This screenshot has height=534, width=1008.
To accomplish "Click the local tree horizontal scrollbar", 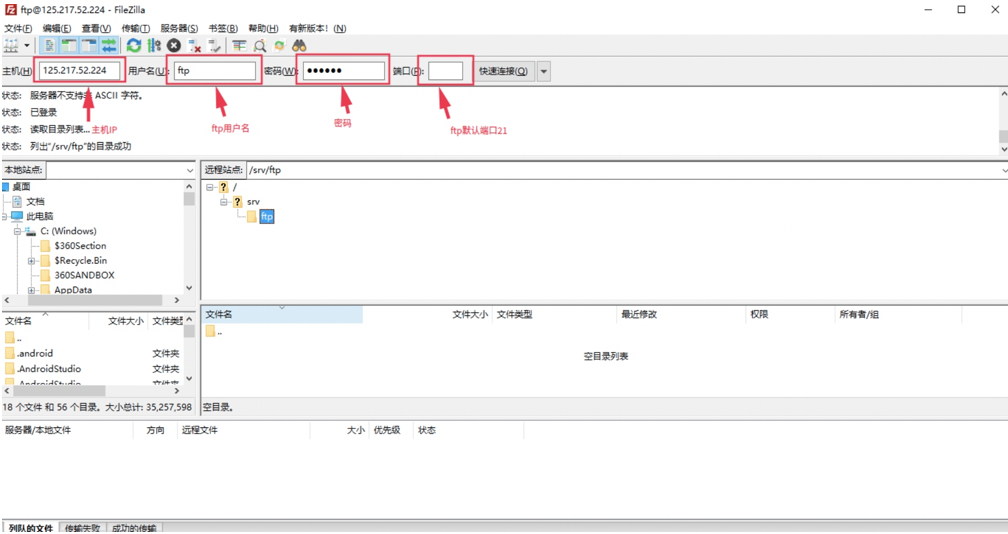I will tap(93, 300).
